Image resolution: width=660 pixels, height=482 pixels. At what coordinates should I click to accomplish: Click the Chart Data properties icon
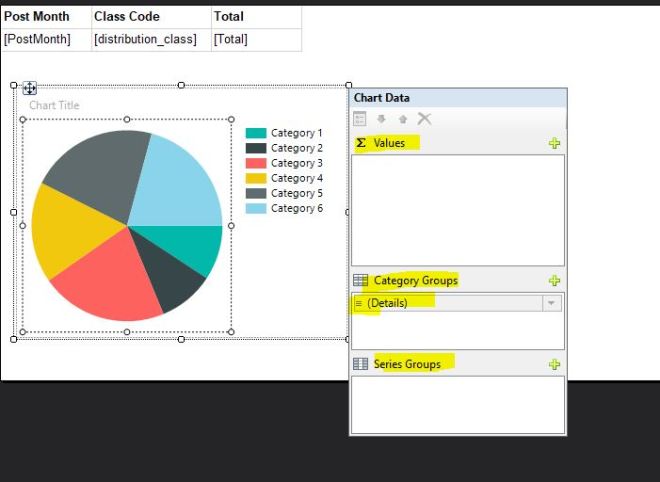(x=359, y=119)
